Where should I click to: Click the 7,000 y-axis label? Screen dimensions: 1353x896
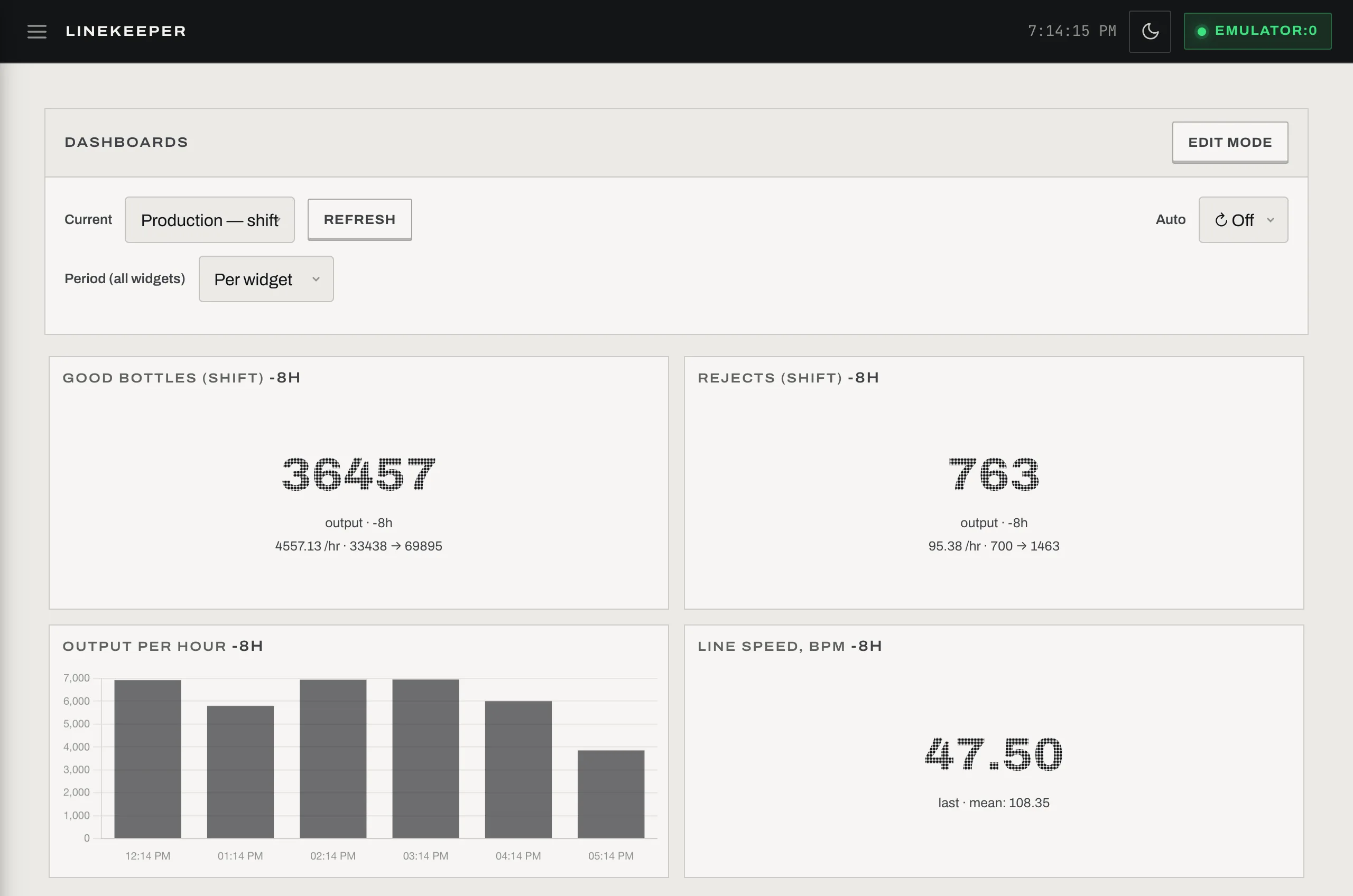click(77, 678)
